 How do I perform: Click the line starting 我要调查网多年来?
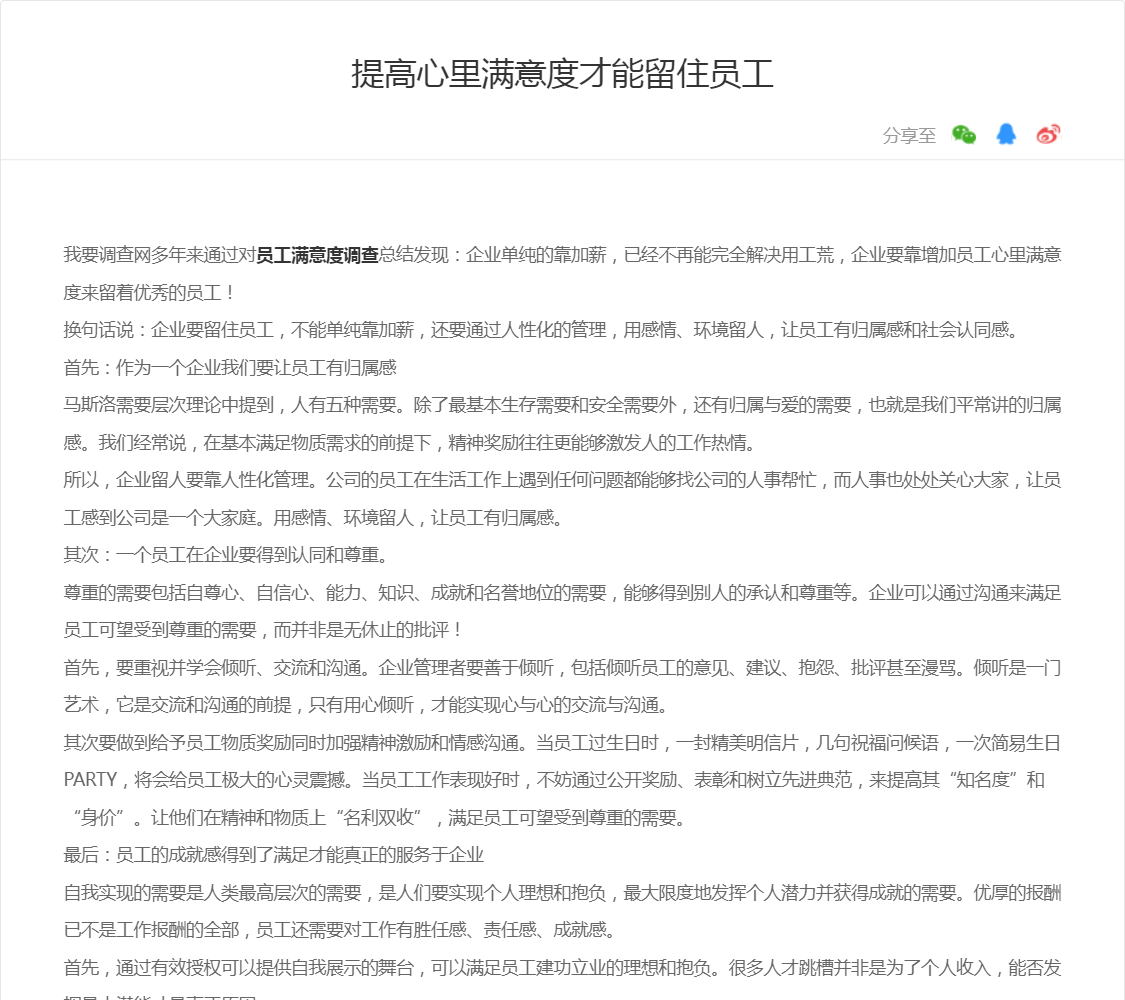click(x=562, y=255)
